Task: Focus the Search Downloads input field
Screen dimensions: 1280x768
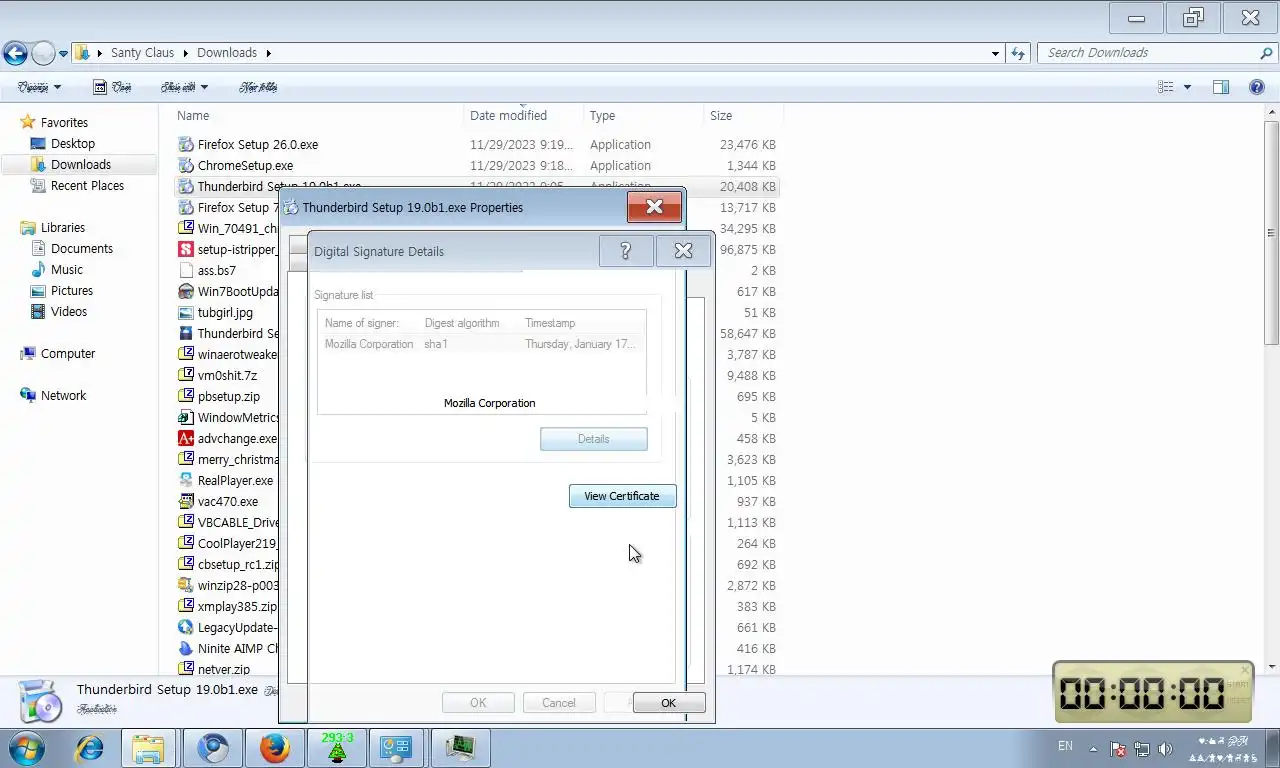Action: (1150, 53)
